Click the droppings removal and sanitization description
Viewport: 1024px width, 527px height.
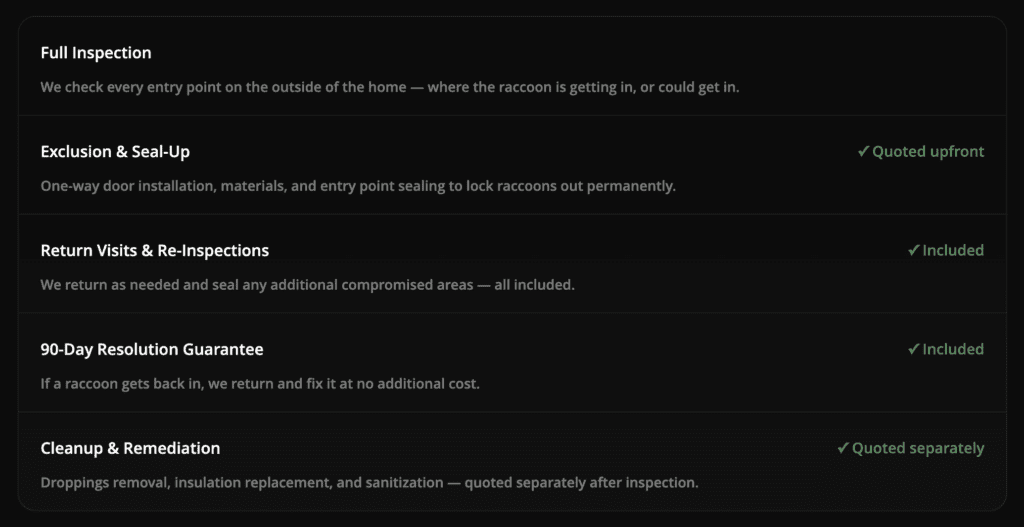click(370, 483)
